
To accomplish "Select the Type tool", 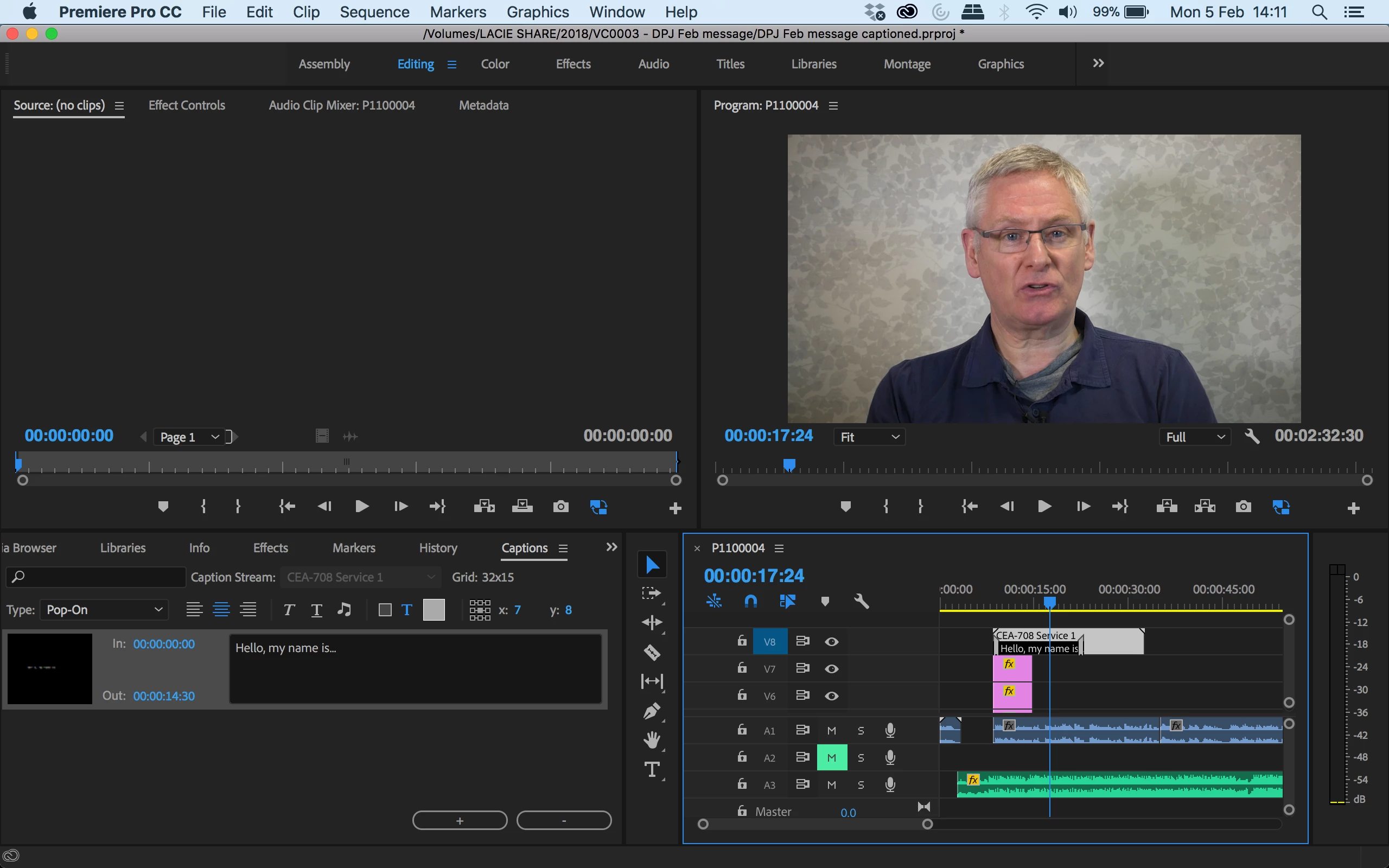I will coord(652,769).
